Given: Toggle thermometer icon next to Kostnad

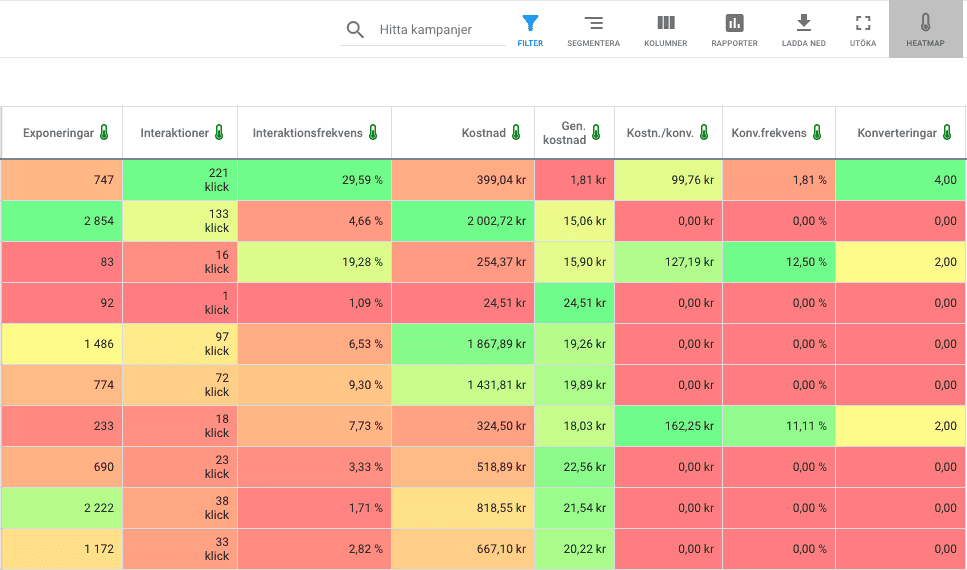Looking at the screenshot, I should pos(516,133).
